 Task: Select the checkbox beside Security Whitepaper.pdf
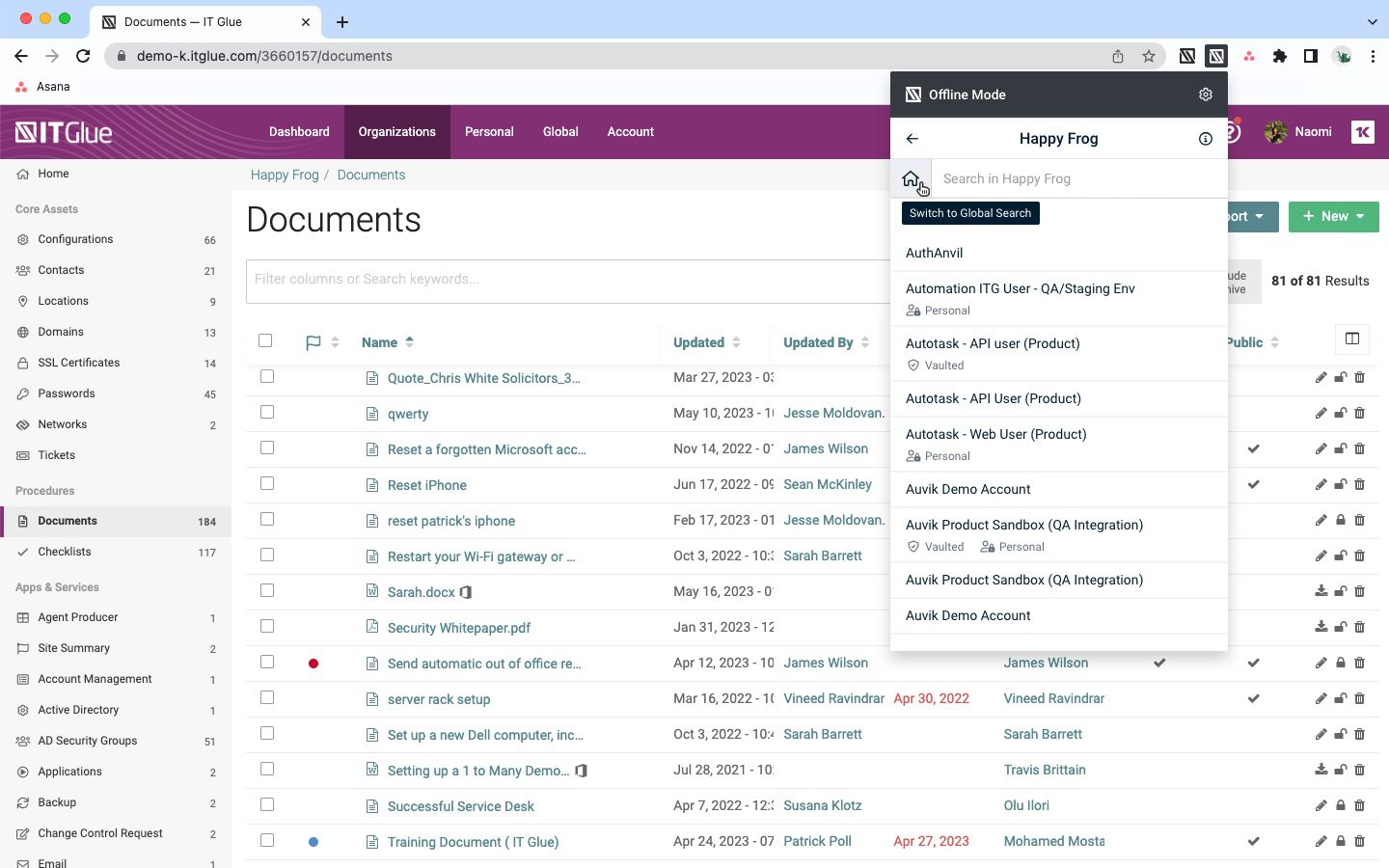pyautogui.click(x=267, y=626)
